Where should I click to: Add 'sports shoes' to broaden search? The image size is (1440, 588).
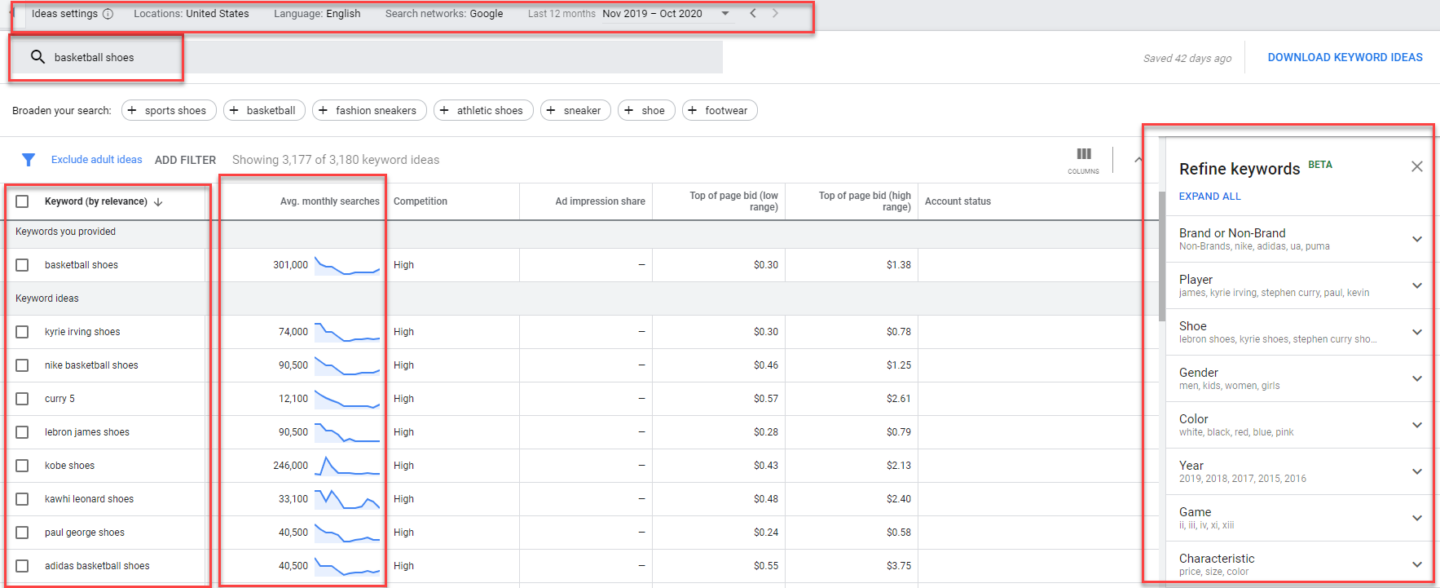(x=168, y=111)
